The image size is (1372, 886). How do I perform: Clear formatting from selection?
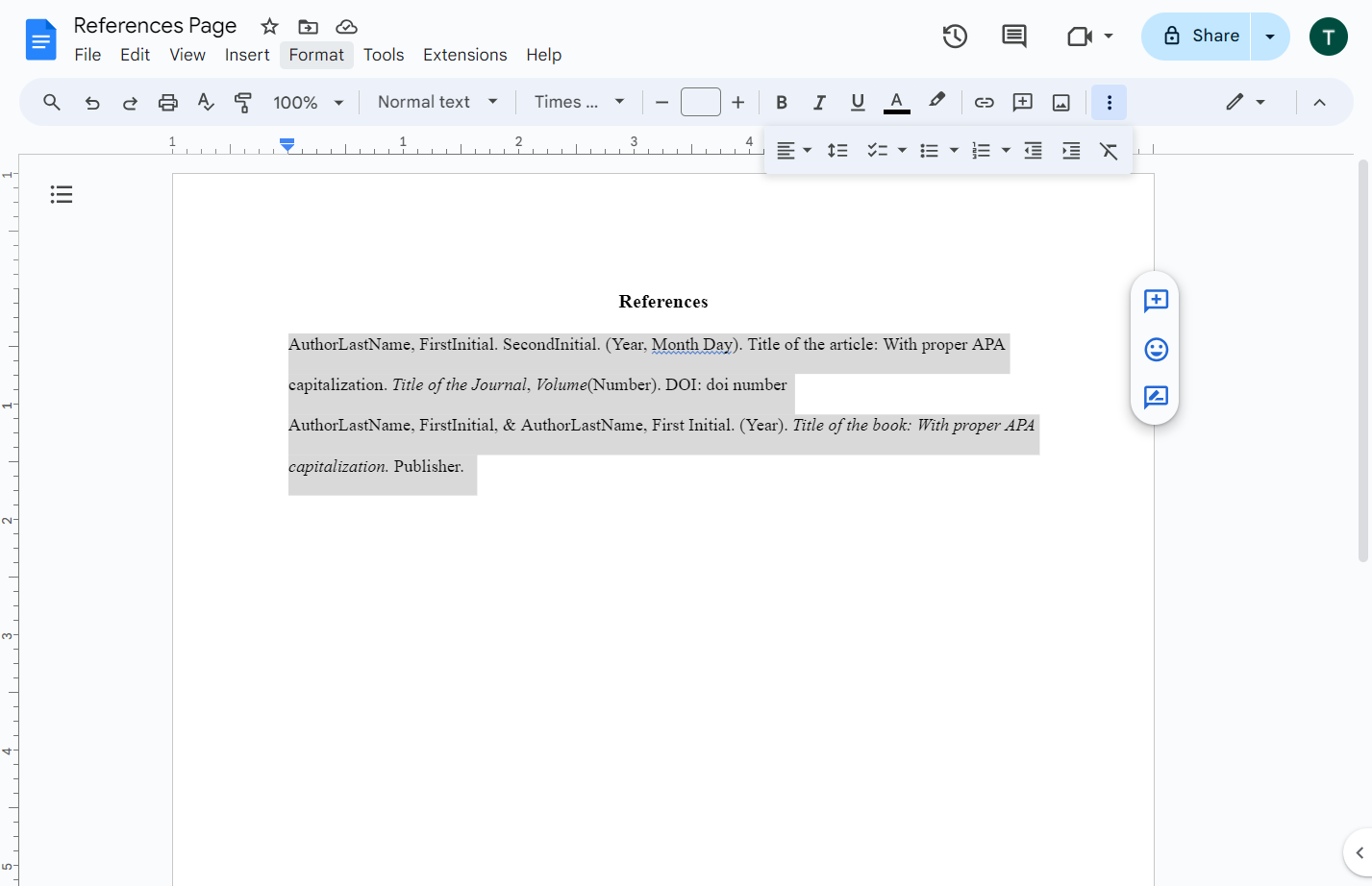click(x=1109, y=151)
